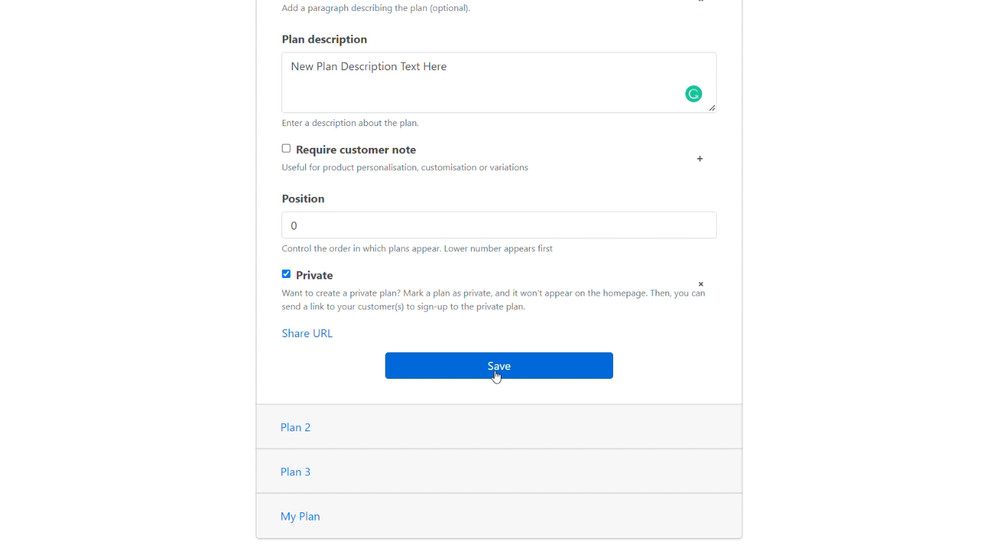This screenshot has width=1000, height=558.
Task: Enable the Require customer note checkbox
Action: click(x=286, y=149)
